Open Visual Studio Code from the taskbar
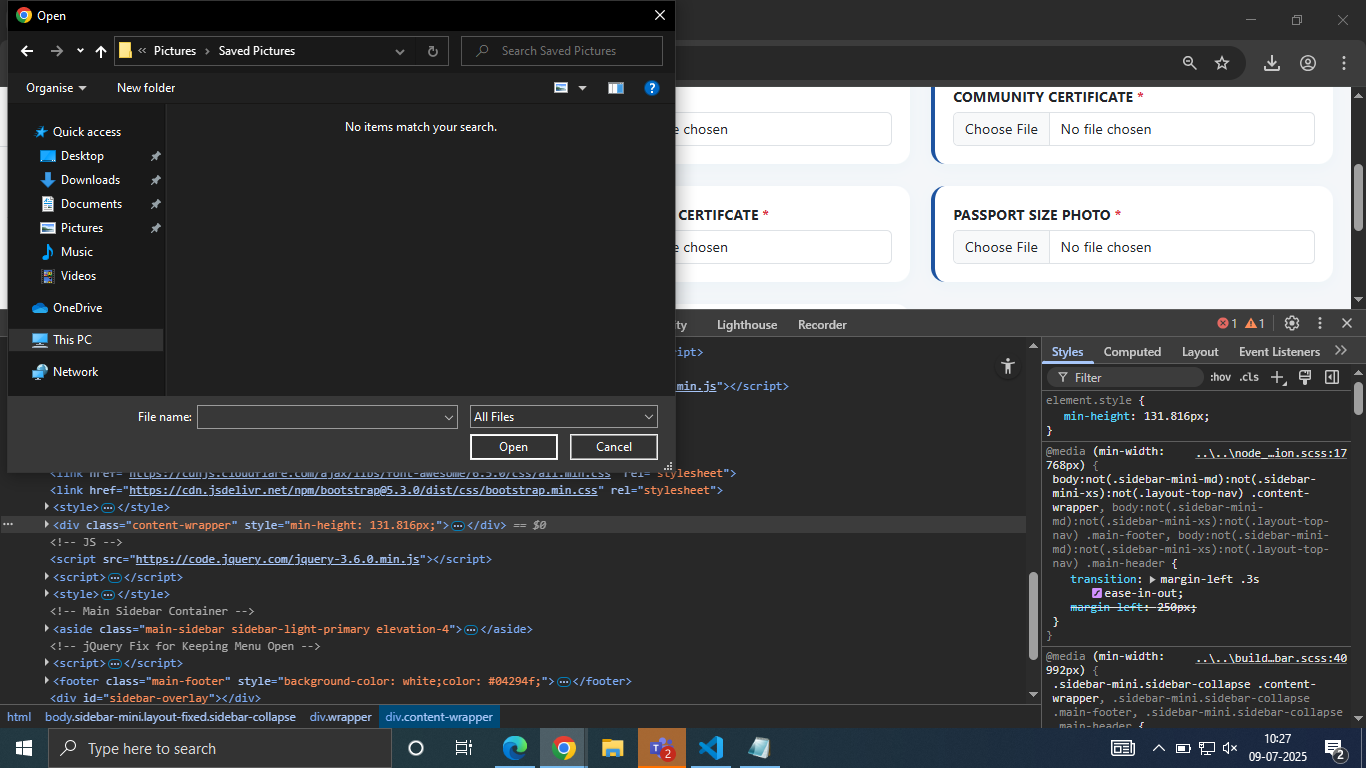1366x768 pixels. (710, 748)
